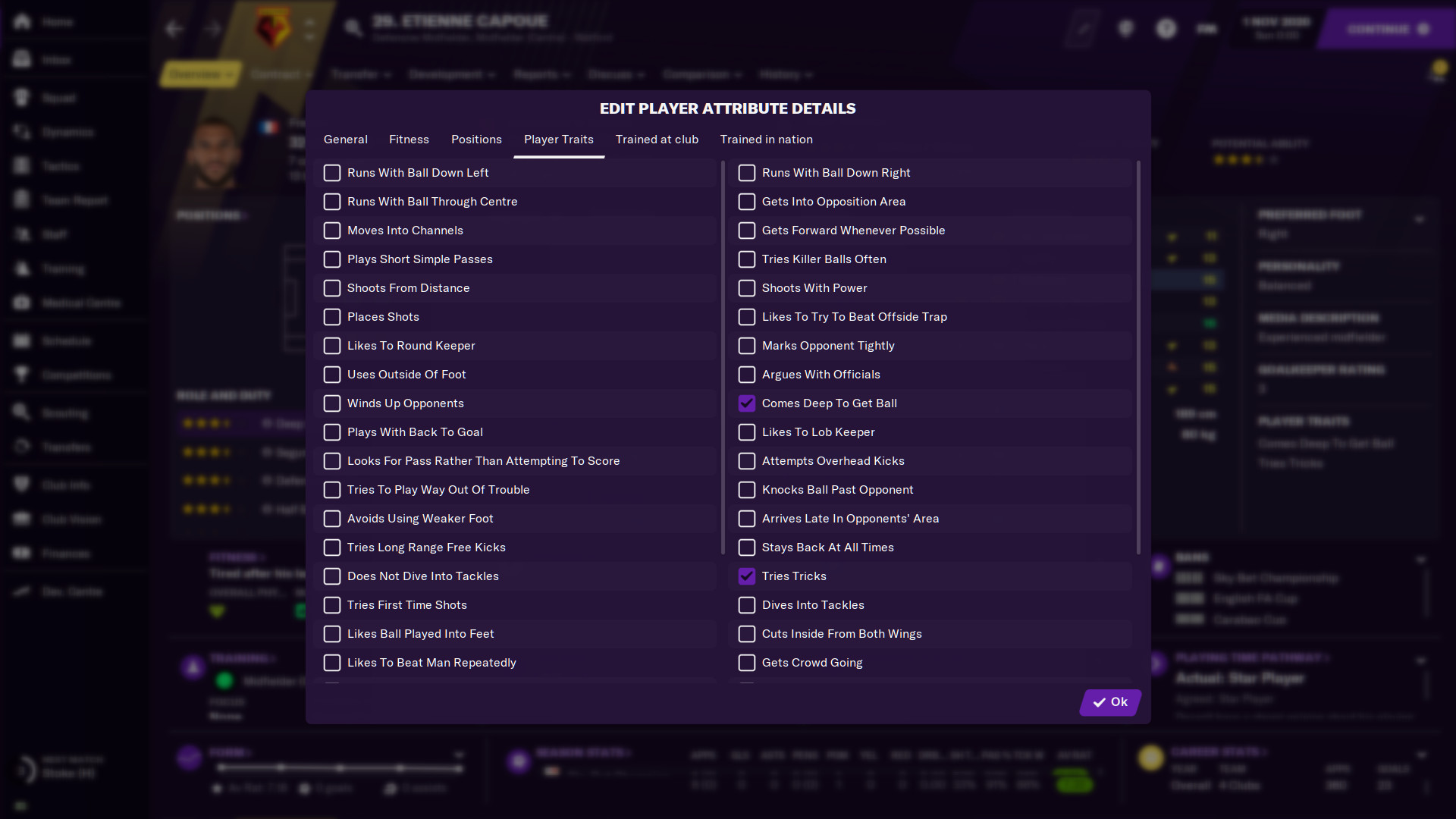The width and height of the screenshot is (1456, 819).
Task: Switch to the General tab
Action: tap(345, 139)
